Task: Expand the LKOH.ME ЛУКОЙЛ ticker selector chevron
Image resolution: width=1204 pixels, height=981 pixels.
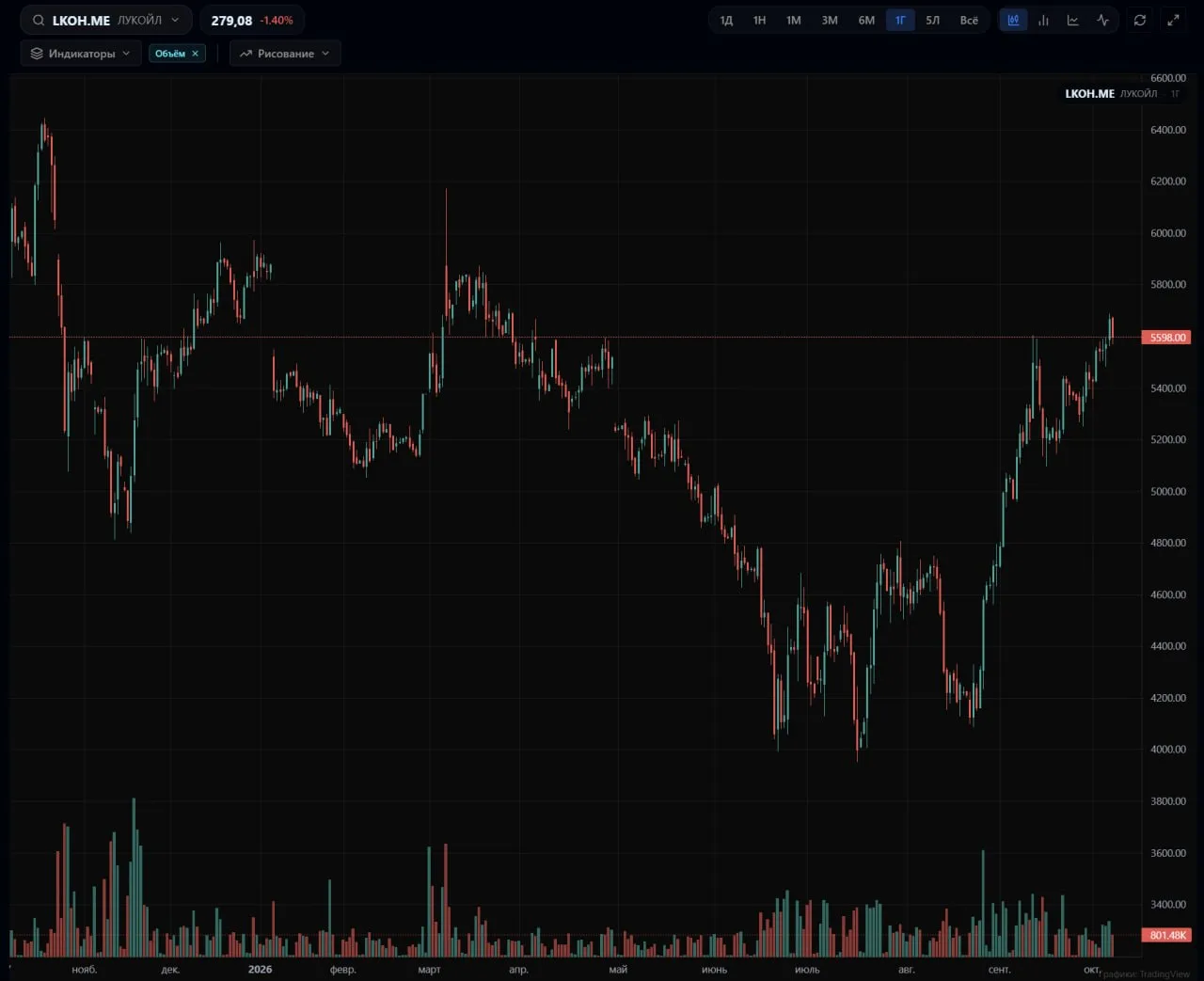Action: (175, 20)
